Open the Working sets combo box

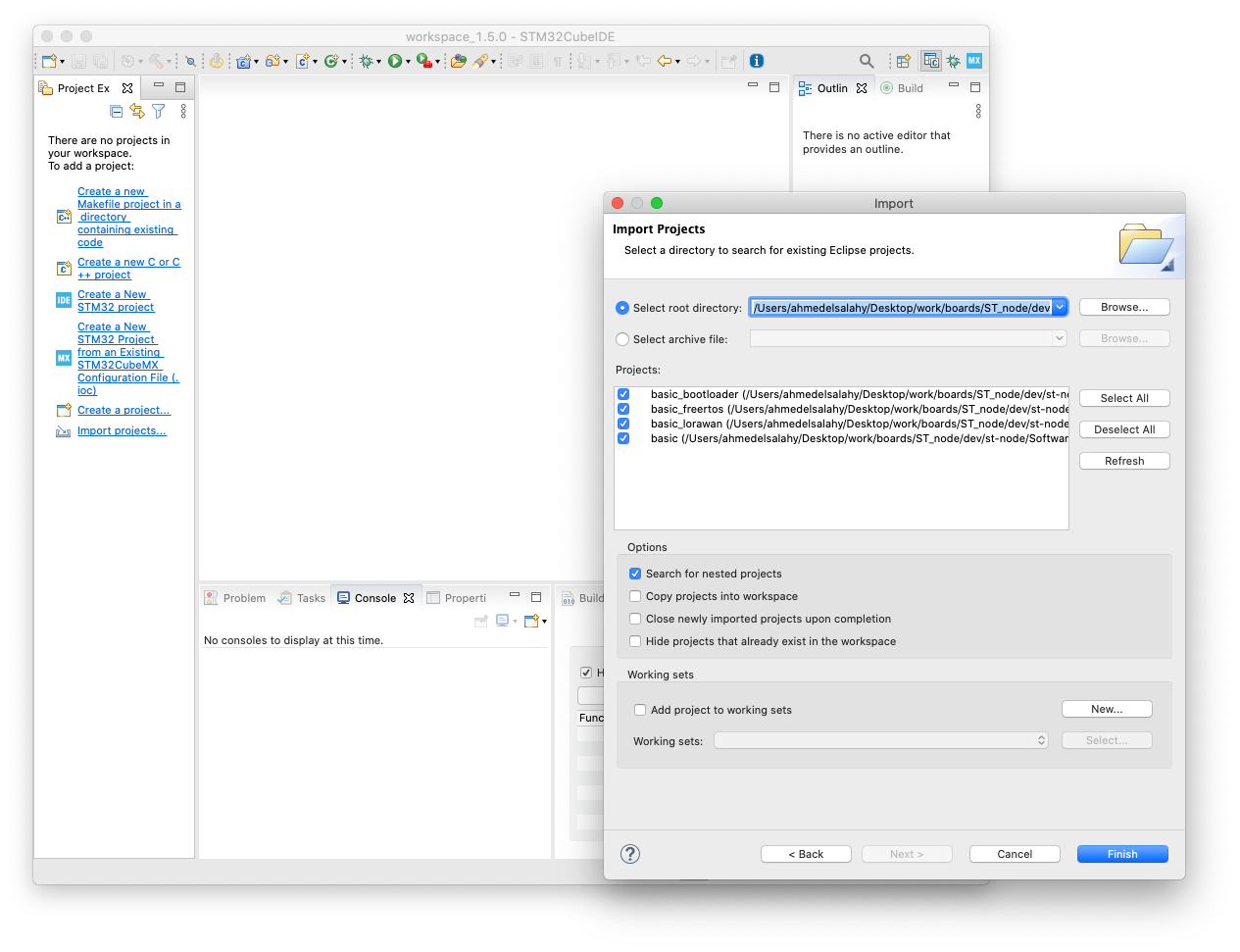[880, 741]
